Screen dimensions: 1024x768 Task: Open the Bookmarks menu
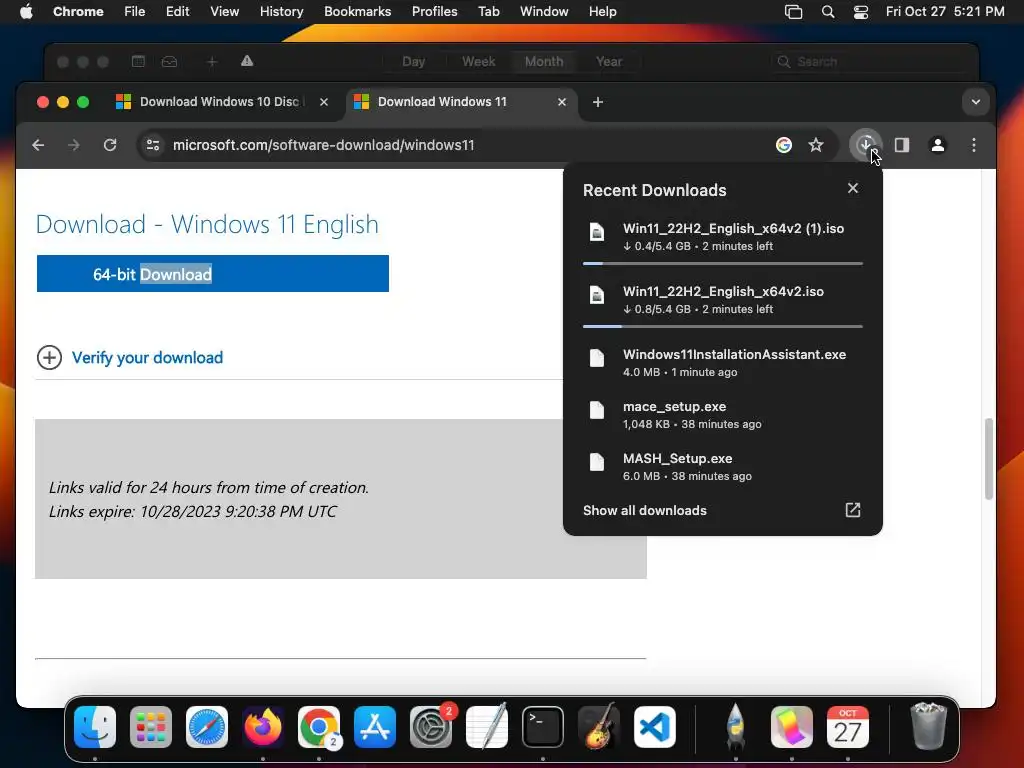click(357, 11)
